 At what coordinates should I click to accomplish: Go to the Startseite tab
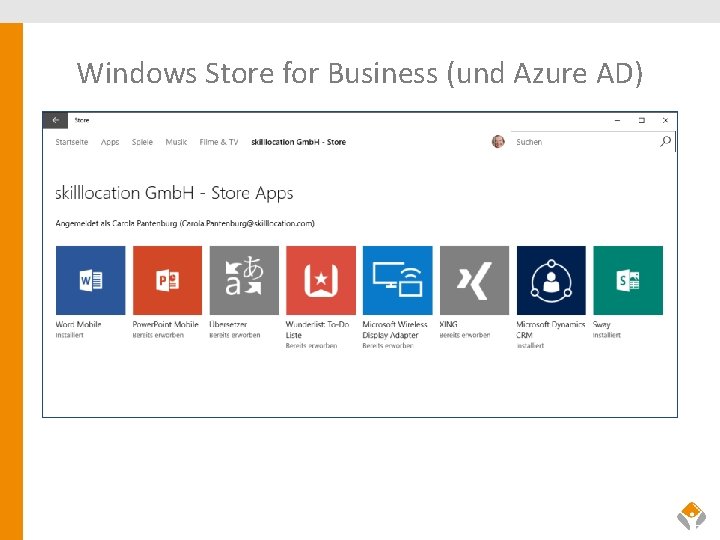72,142
